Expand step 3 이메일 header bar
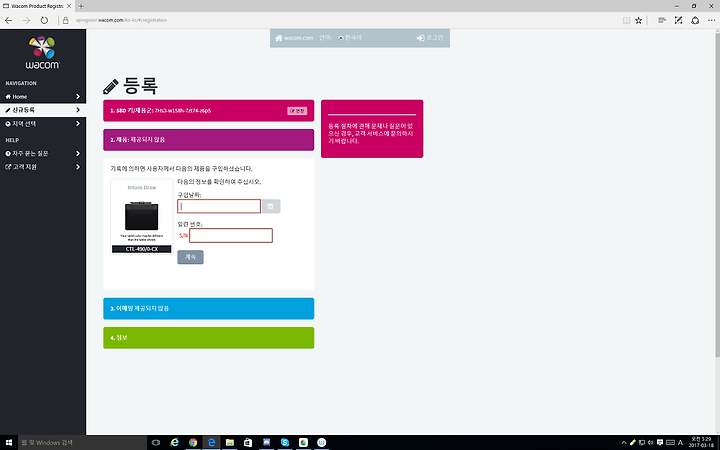Screen dimensions: 720x450 coord(208,308)
